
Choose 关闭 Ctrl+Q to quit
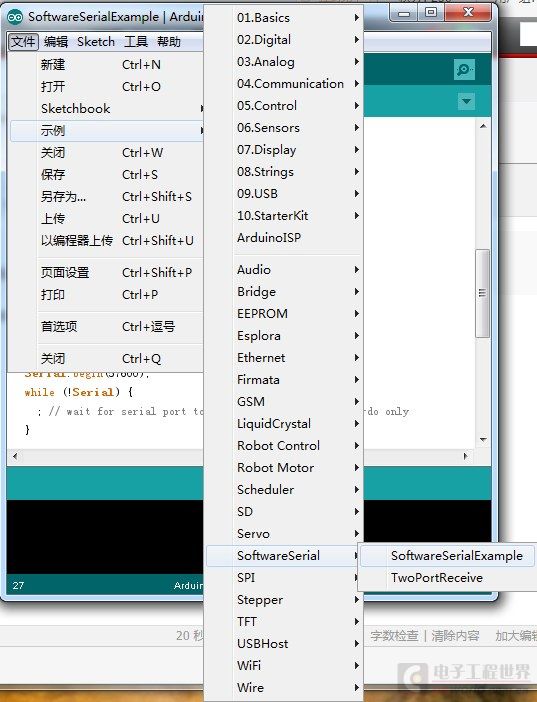pyautogui.click(x=107, y=359)
